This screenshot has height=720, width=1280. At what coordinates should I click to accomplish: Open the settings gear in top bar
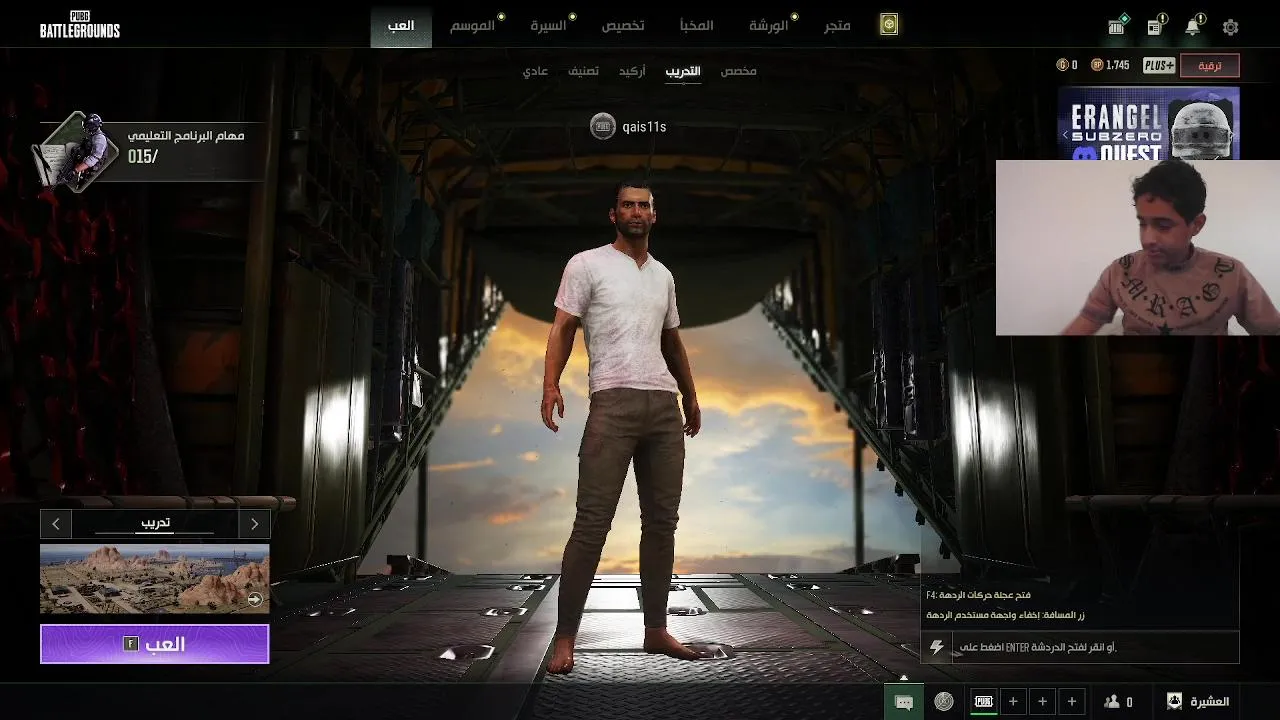click(1230, 28)
